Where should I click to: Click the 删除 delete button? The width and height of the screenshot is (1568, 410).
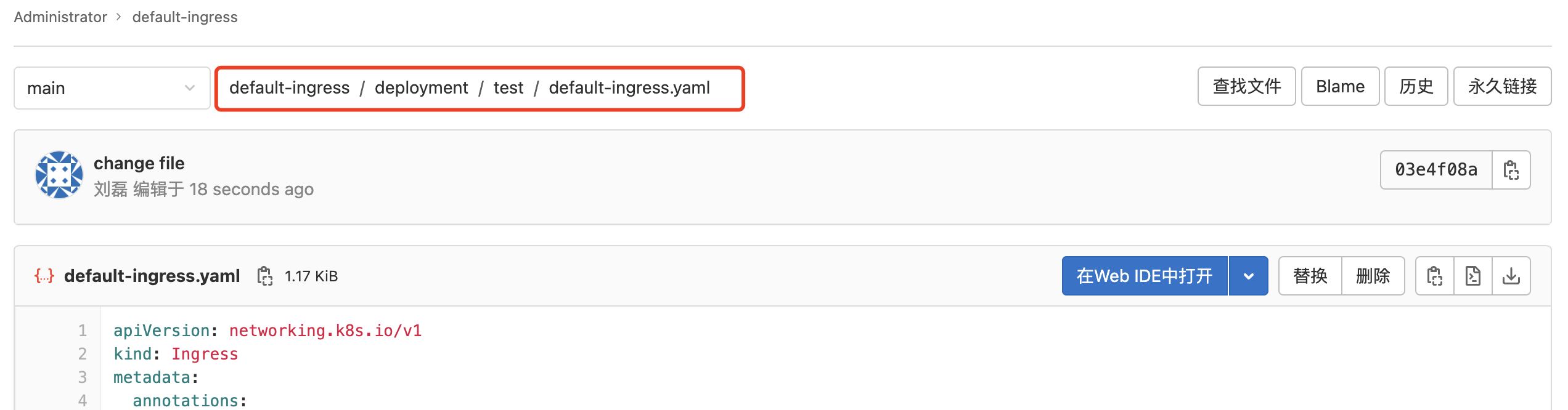click(1373, 276)
